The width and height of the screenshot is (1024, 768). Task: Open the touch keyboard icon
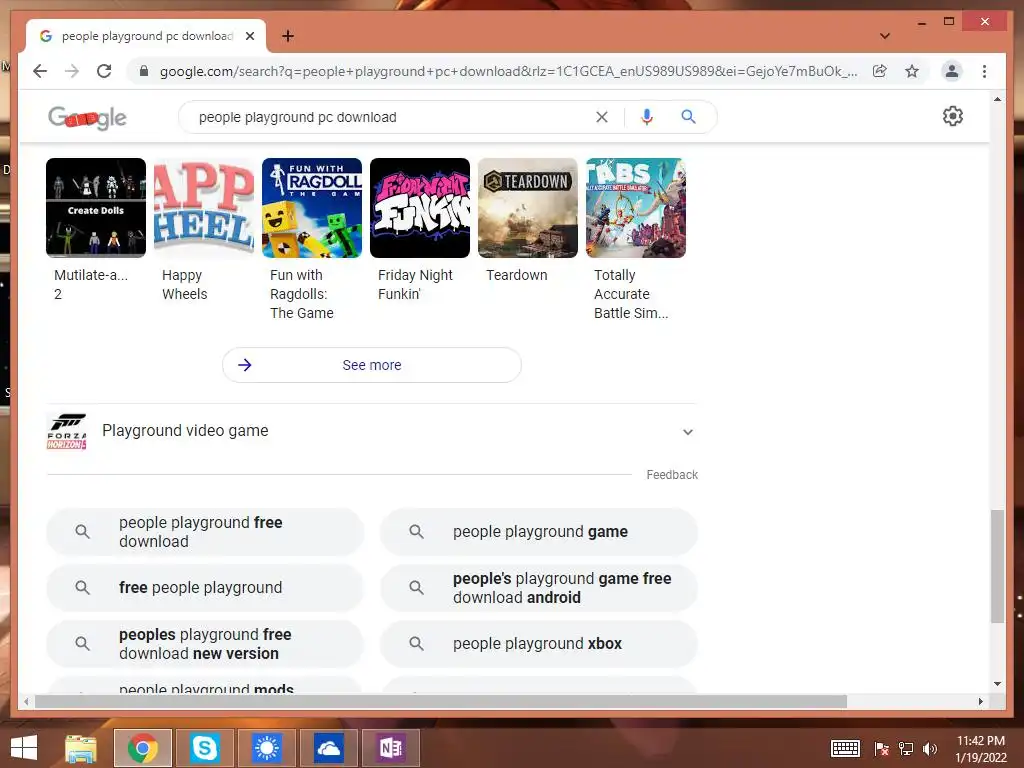tap(845, 748)
